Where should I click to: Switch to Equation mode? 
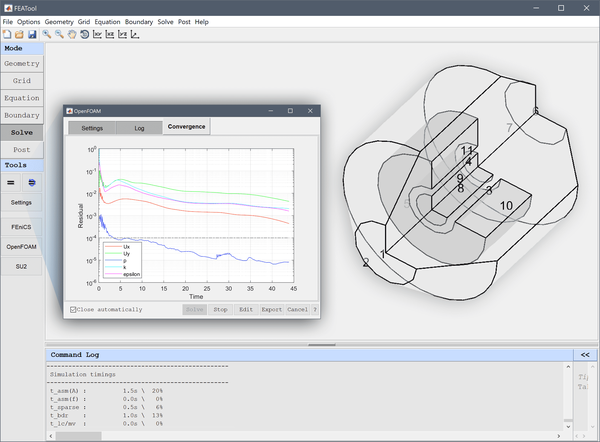[22, 98]
